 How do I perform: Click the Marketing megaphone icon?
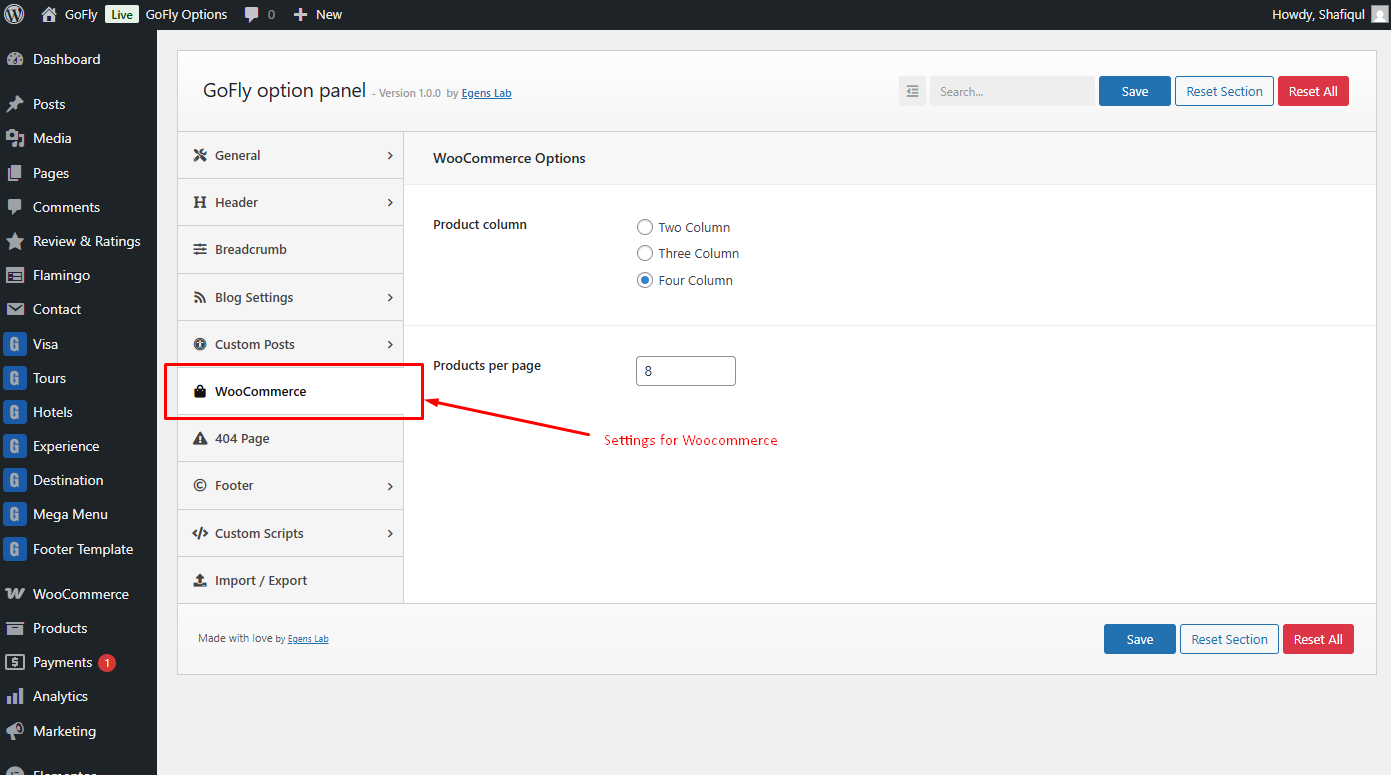[x=15, y=731]
